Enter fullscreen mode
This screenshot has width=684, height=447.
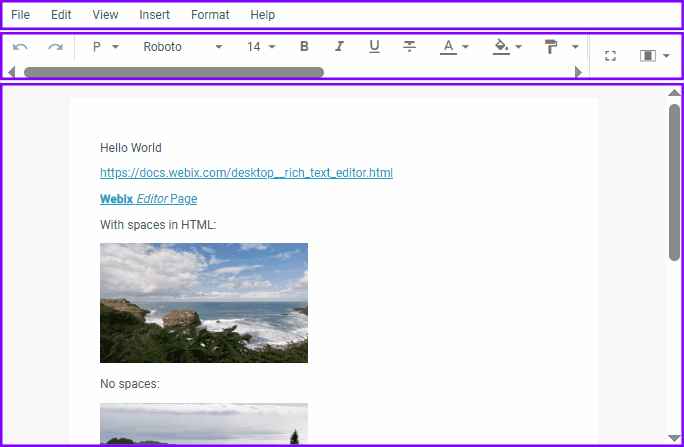[x=610, y=56]
